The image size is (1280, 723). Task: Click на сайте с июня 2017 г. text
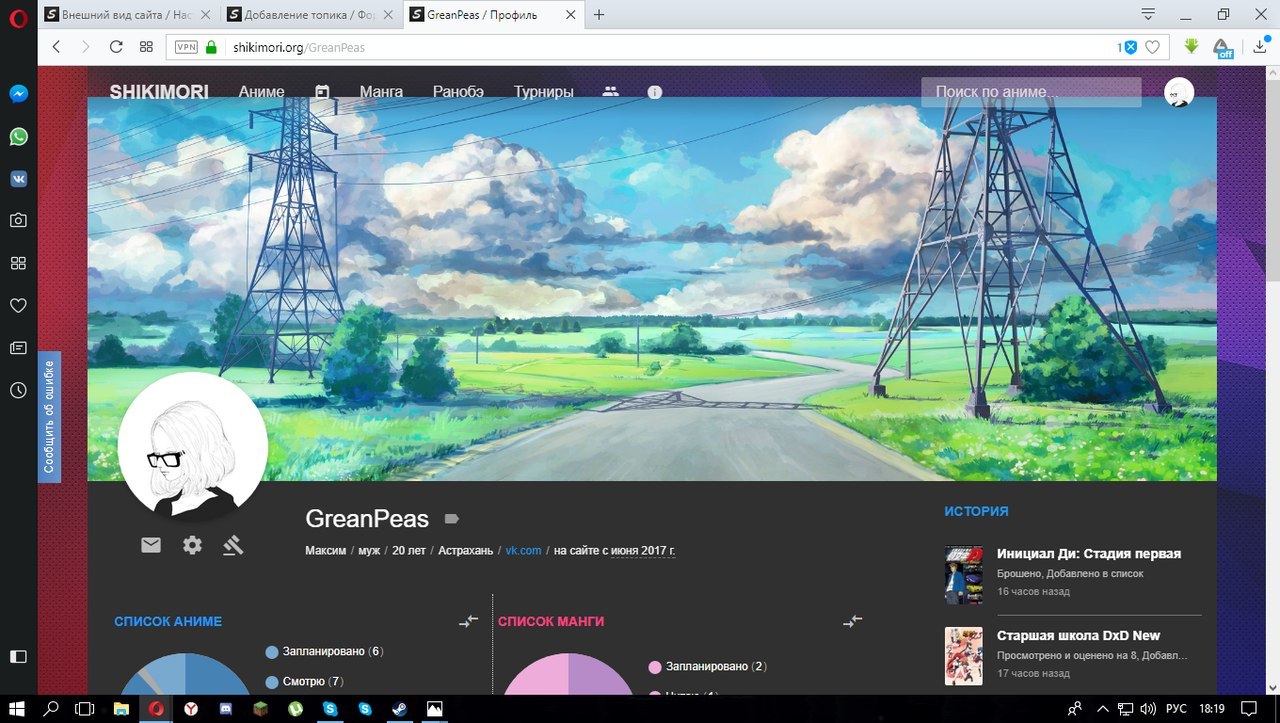(614, 550)
